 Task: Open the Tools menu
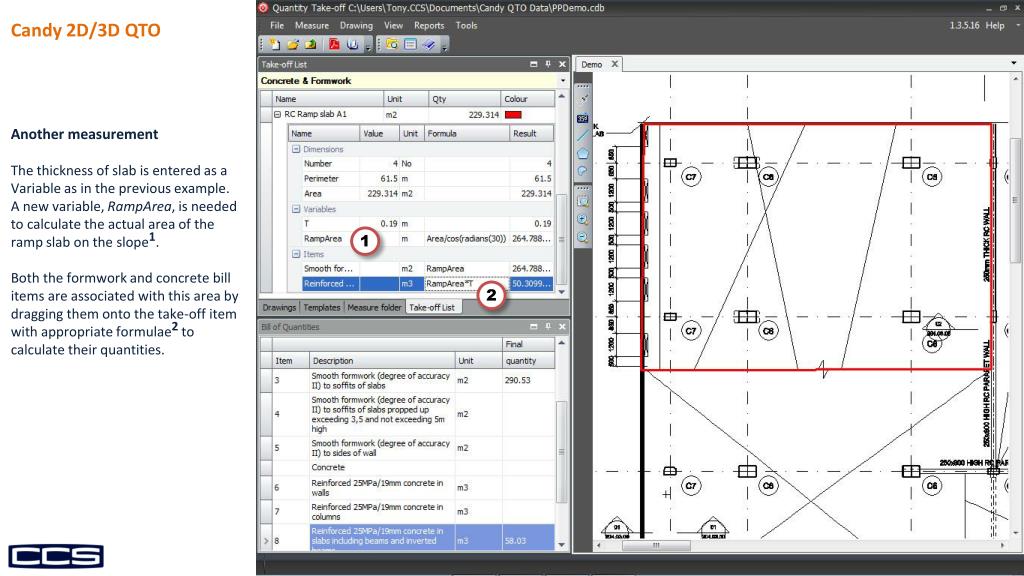tap(466, 25)
